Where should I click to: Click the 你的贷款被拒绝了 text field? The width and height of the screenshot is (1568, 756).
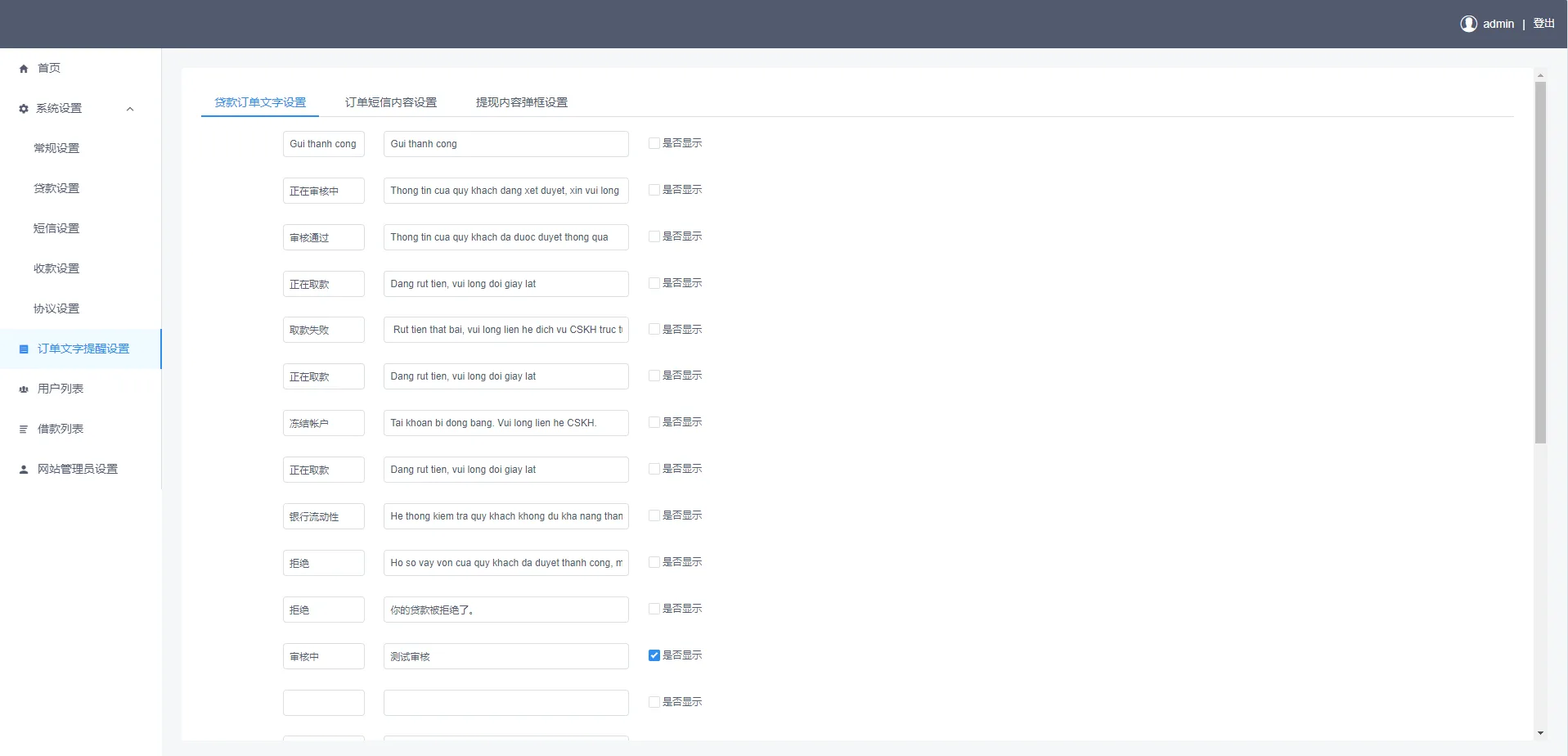click(x=505, y=610)
